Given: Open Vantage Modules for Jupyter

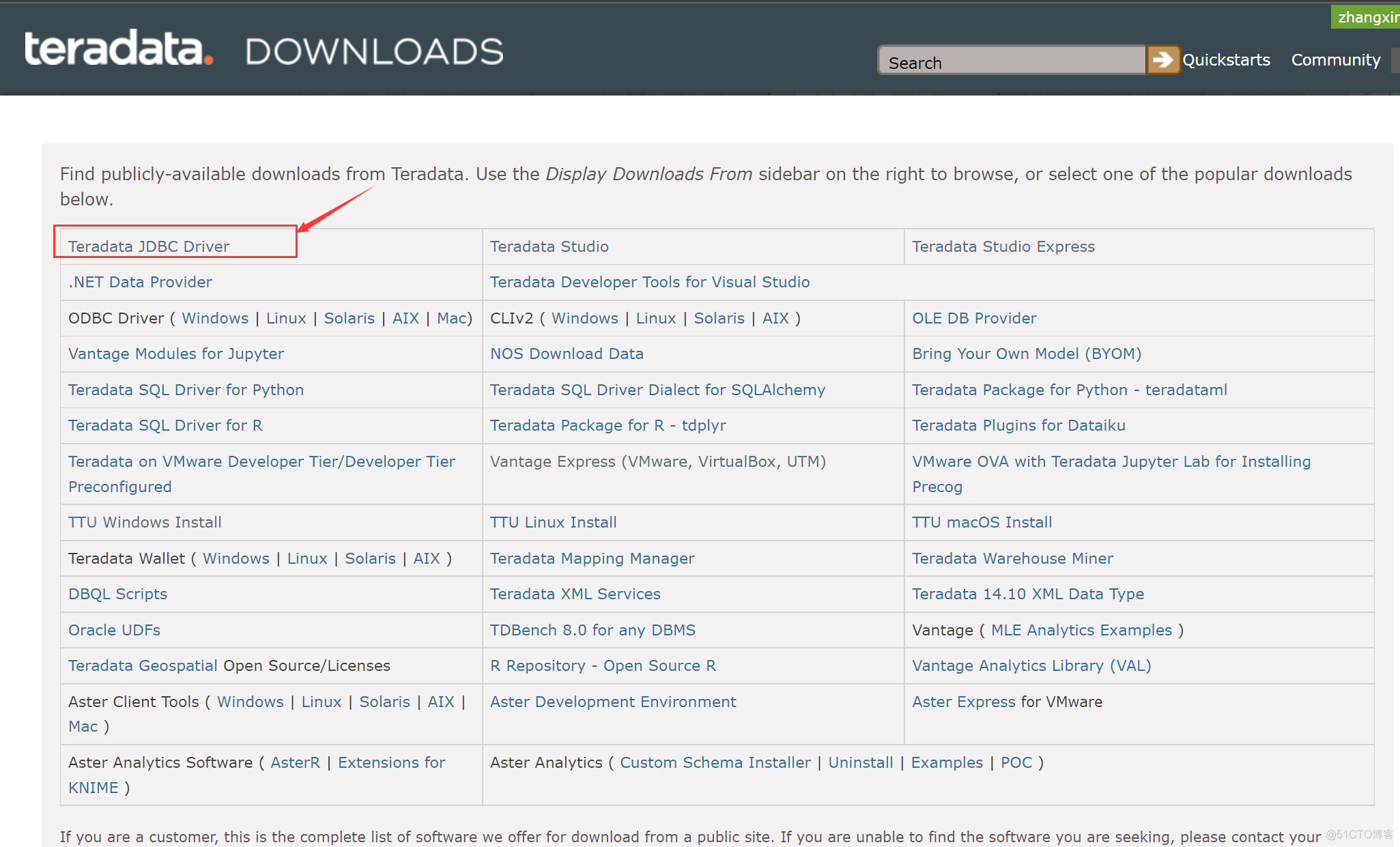Looking at the screenshot, I should click(176, 354).
